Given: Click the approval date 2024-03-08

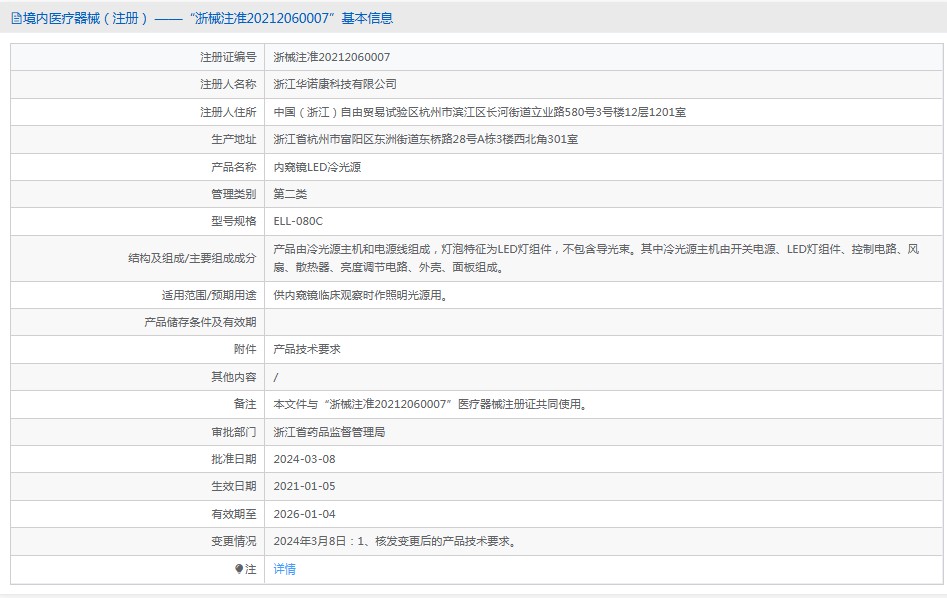Looking at the screenshot, I should (x=304, y=460).
